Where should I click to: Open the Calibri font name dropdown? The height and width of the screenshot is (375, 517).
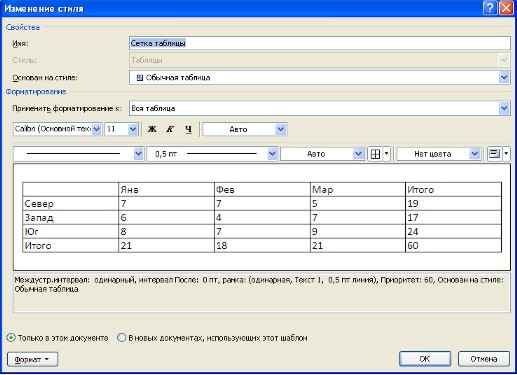(x=96, y=129)
